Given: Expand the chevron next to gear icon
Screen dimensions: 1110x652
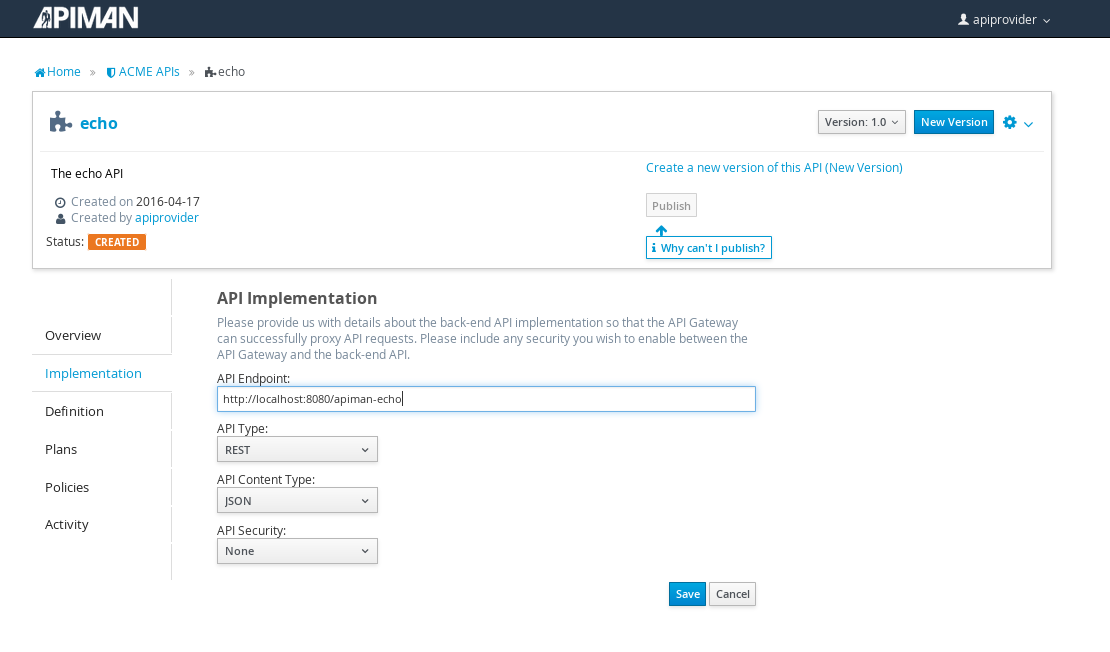Looking at the screenshot, I should (1029, 124).
